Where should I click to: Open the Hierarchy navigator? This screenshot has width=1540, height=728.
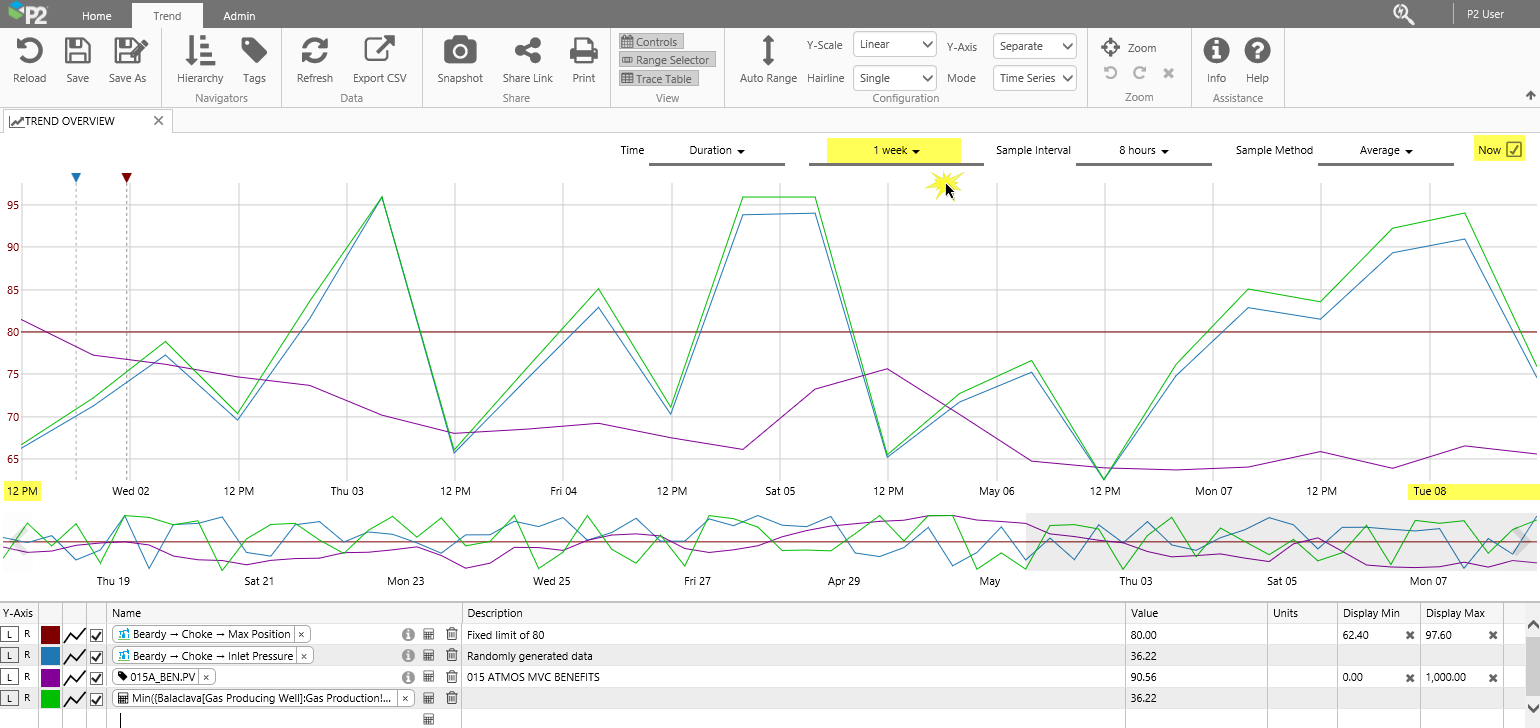[200, 51]
